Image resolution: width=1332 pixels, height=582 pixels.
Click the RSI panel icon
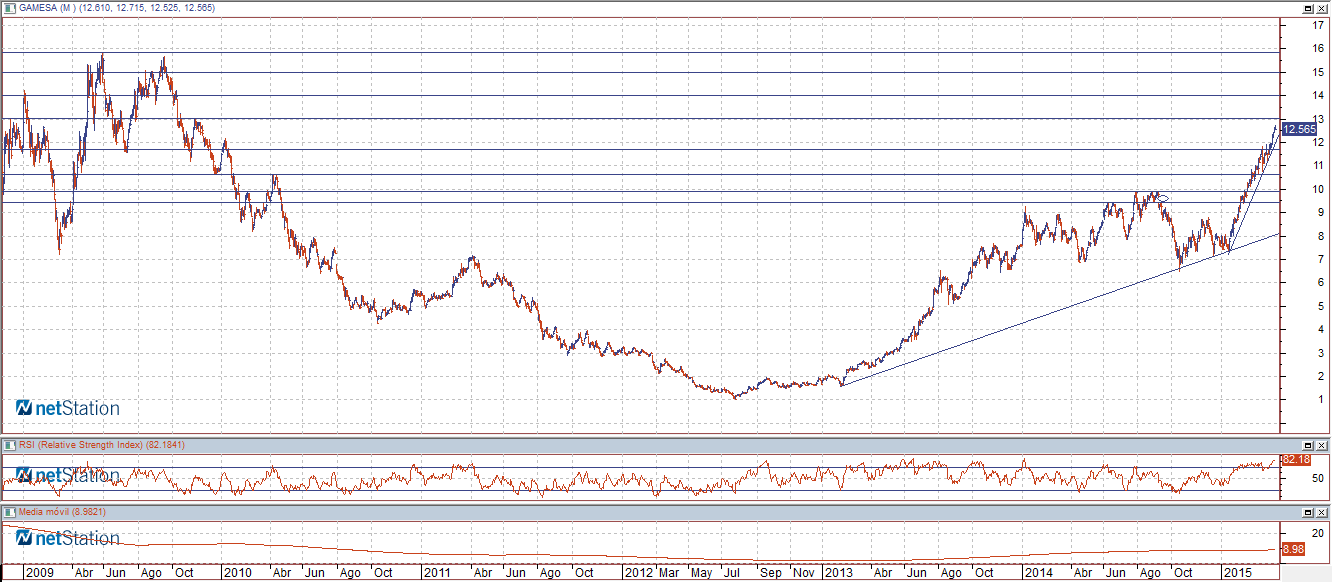pyautogui.click(x=8, y=444)
